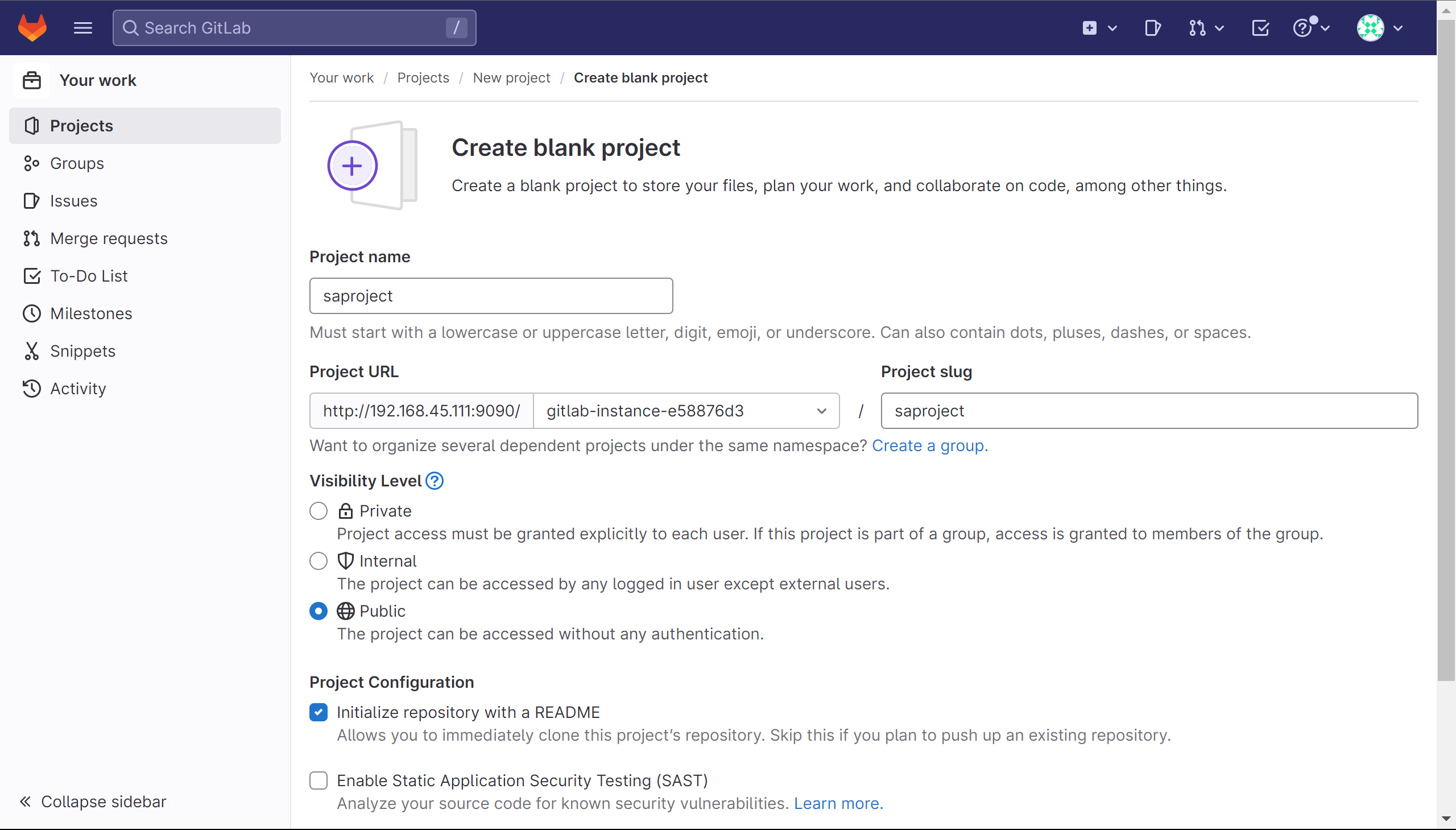Open To-Do List icon in top bar
Screen dimensions: 1456x830
click(1260, 27)
